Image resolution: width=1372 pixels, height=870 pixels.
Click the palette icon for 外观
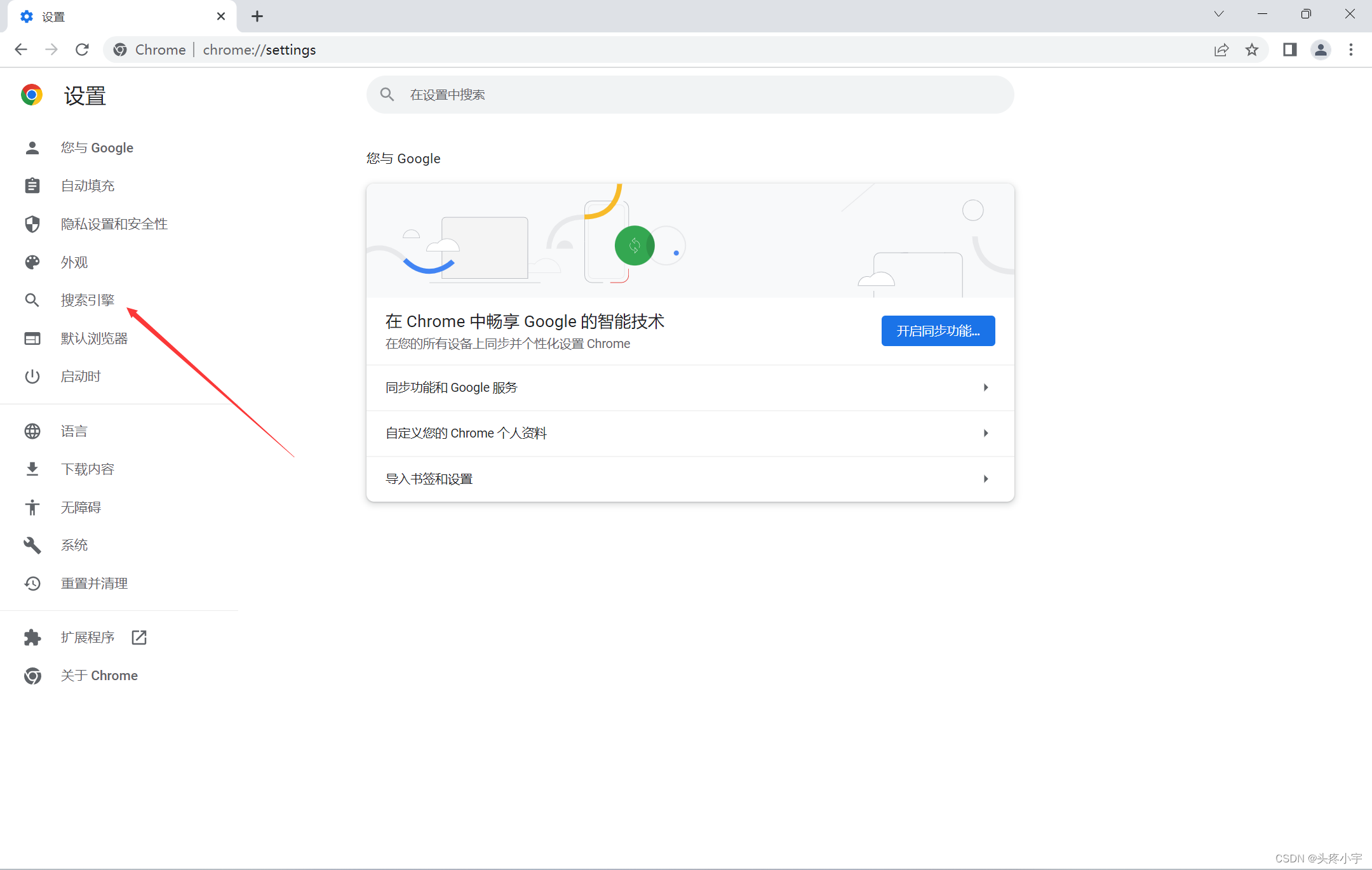pyautogui.click(x=32, y=262)
